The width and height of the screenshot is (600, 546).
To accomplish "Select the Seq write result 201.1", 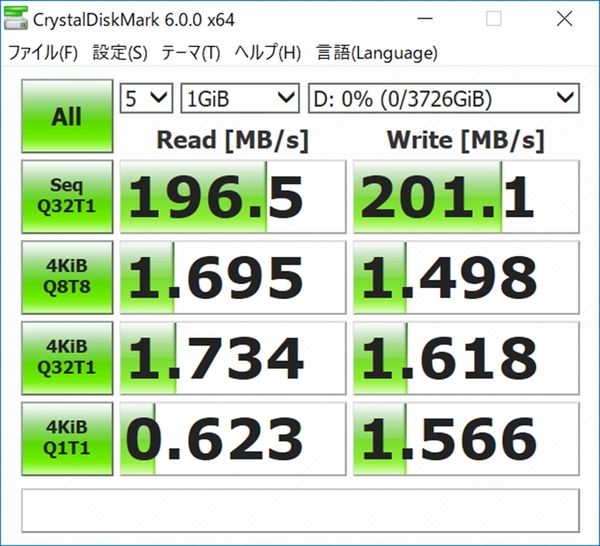I will [466, 197].
